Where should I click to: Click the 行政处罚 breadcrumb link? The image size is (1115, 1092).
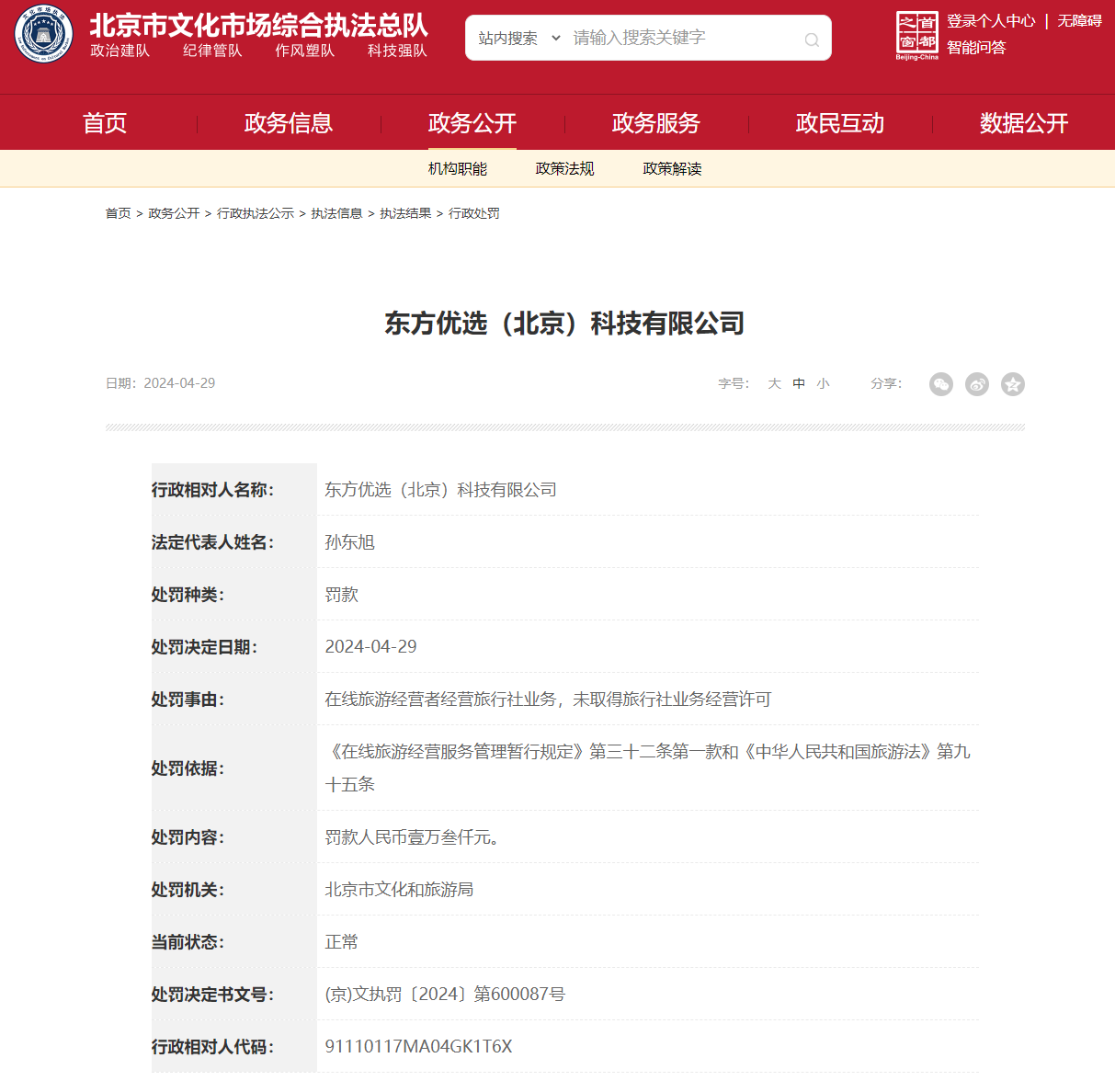tap(474, 213)
